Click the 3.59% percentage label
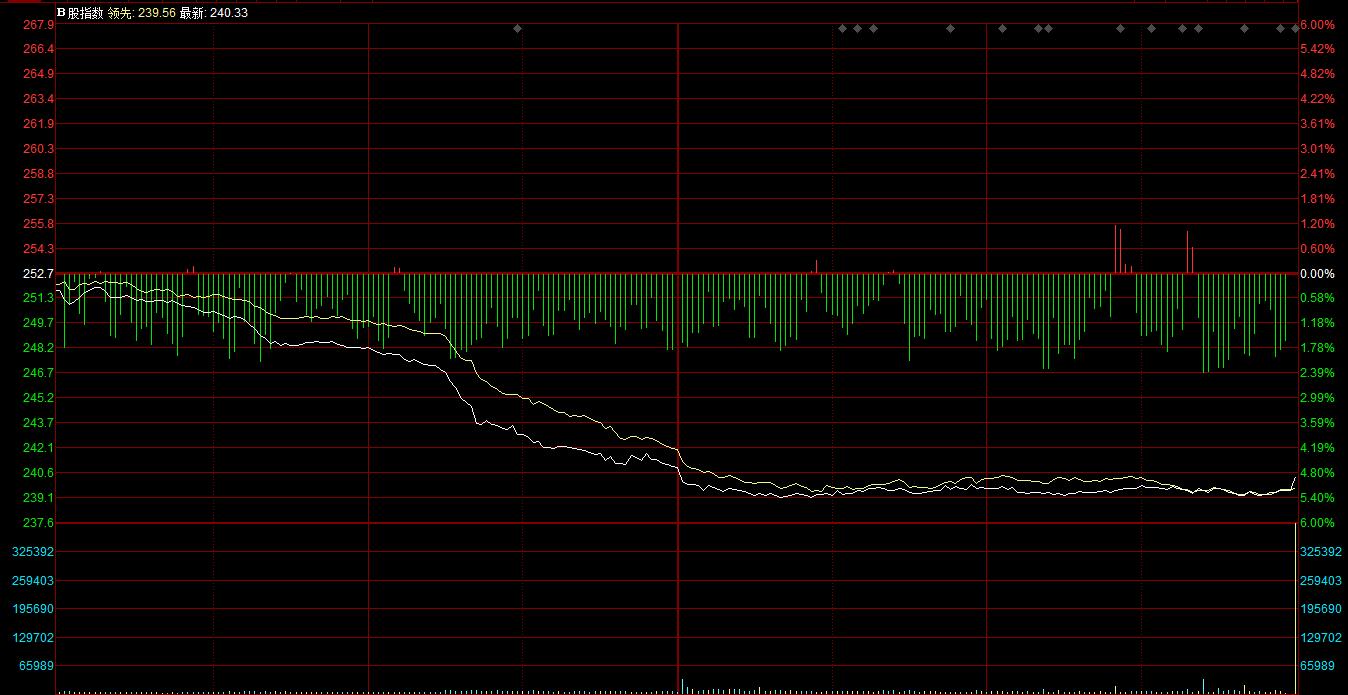Screen dimensions: 1348x695 [x=1317, y=423]
